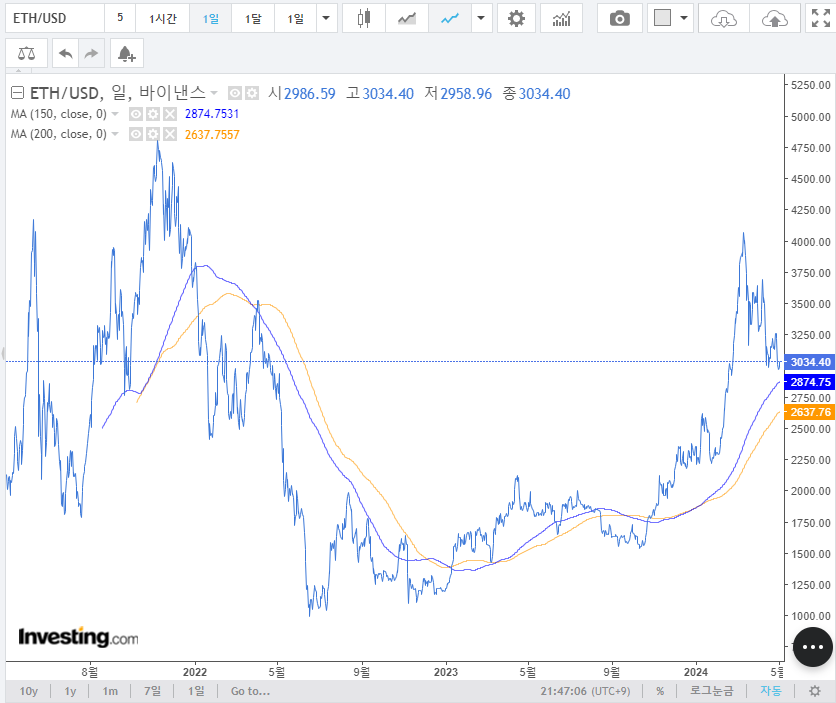Click the 2023 label on time axis

pos(446,672)
